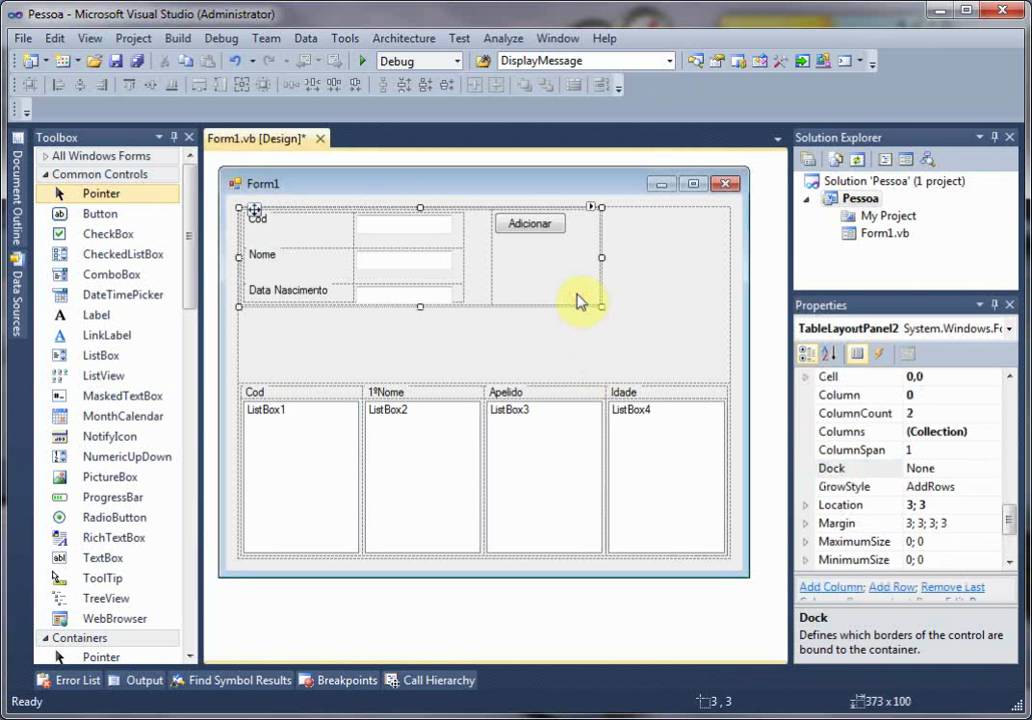This screenshot has width=1032, height=720.
Task: Select the TextBox control in Toolbox
Action: pyautogui.click(x=103, y=558)
